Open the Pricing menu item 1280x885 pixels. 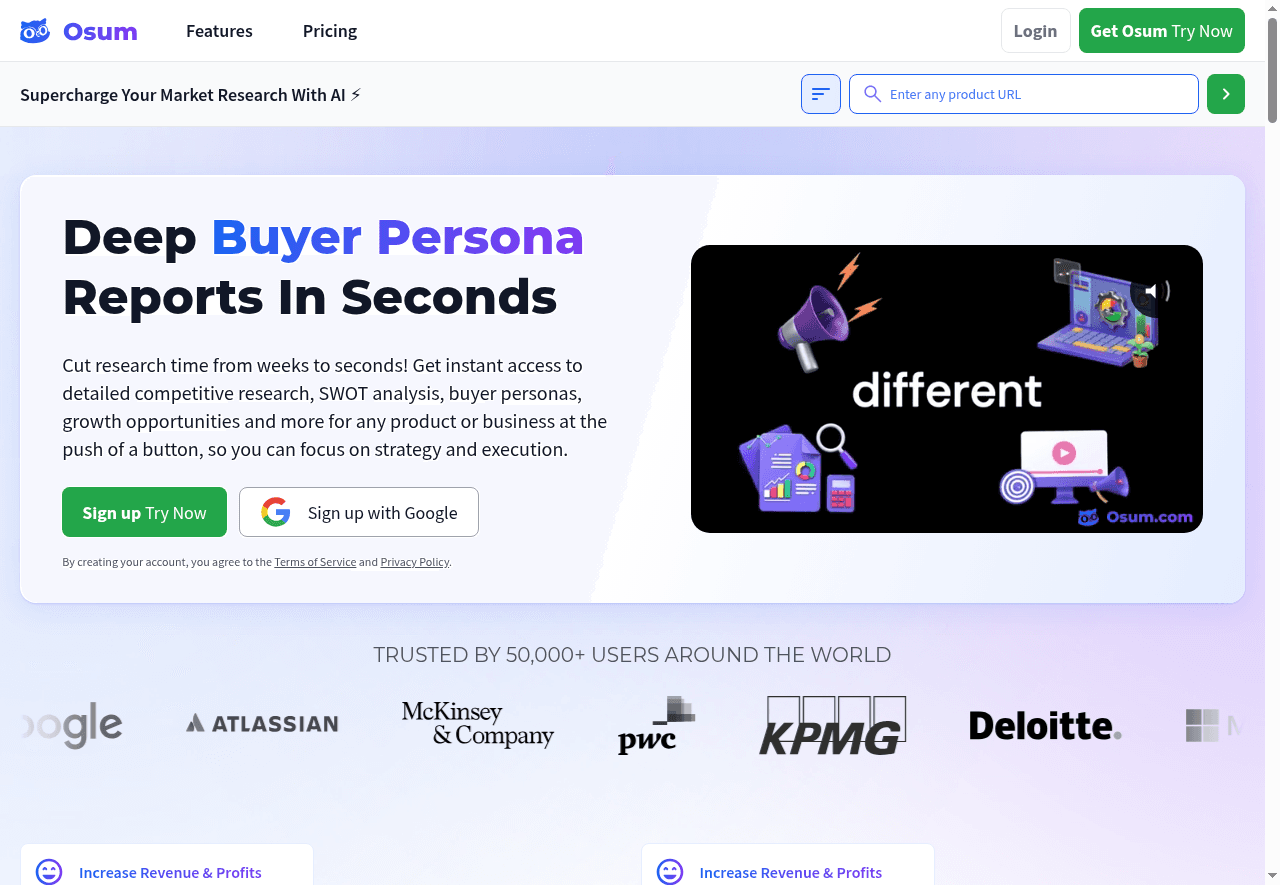tap(330, 31)
